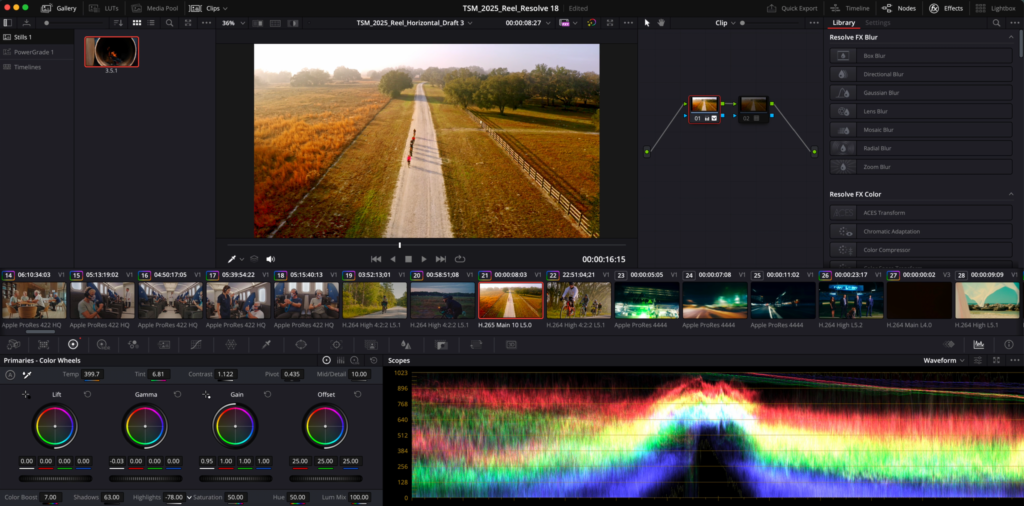Open the Keyframes palette icon
Image resolution: width=1024 pixels, height=506 pixels.
tap(949, 344)
